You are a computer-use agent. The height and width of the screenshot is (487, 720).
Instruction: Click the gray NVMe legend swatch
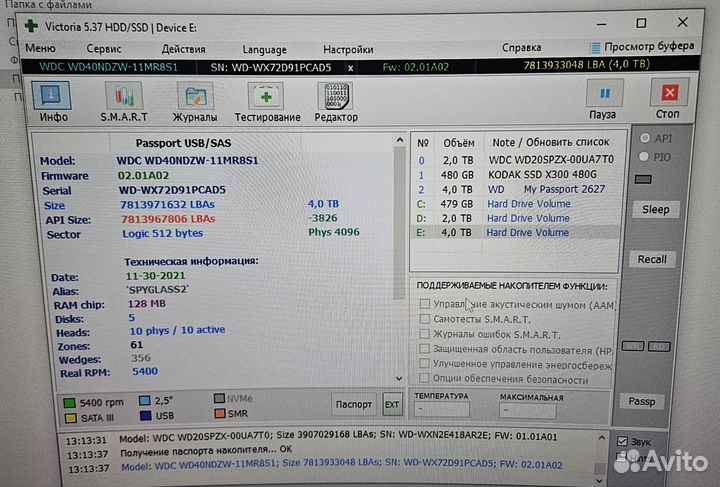[219, 398]
